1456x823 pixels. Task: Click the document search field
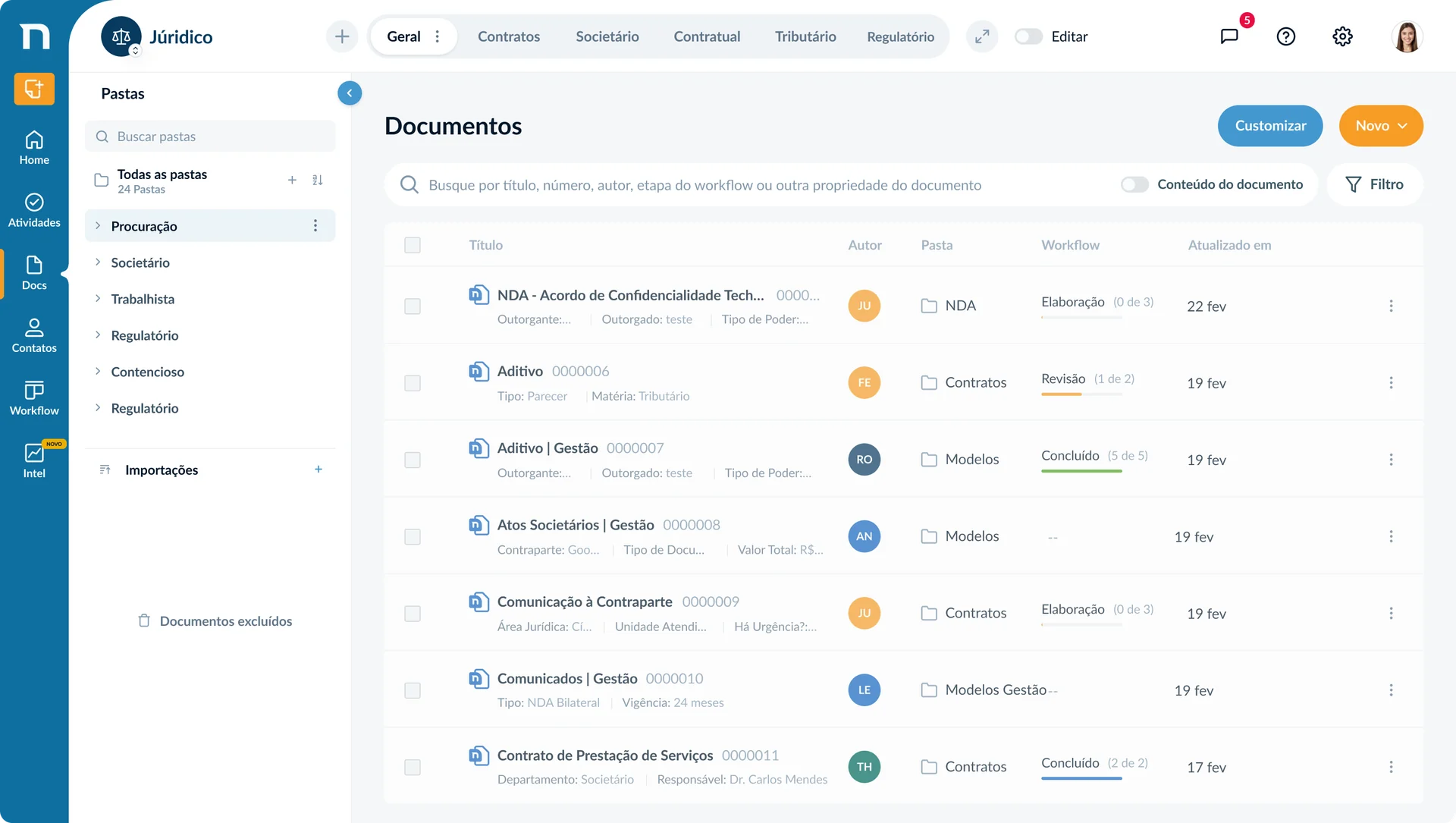click(x=747, y=184)
